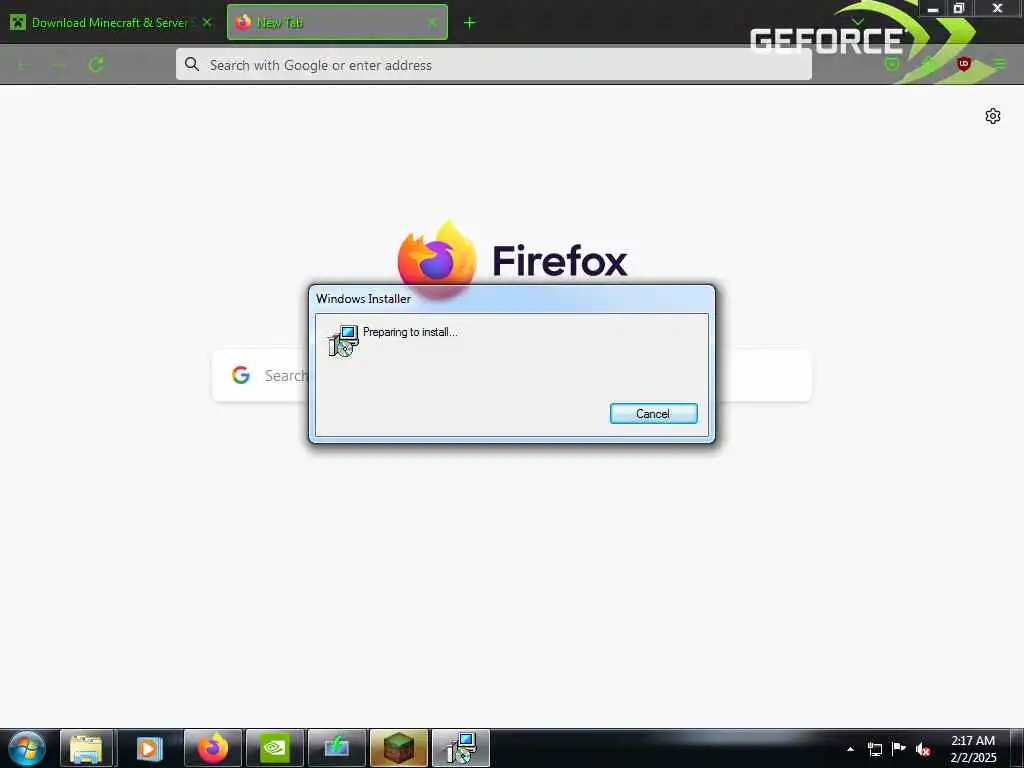Open the Firefox hamburger menu
The width and height of the screenshot is (1024, 768).
click(1000, 64)
